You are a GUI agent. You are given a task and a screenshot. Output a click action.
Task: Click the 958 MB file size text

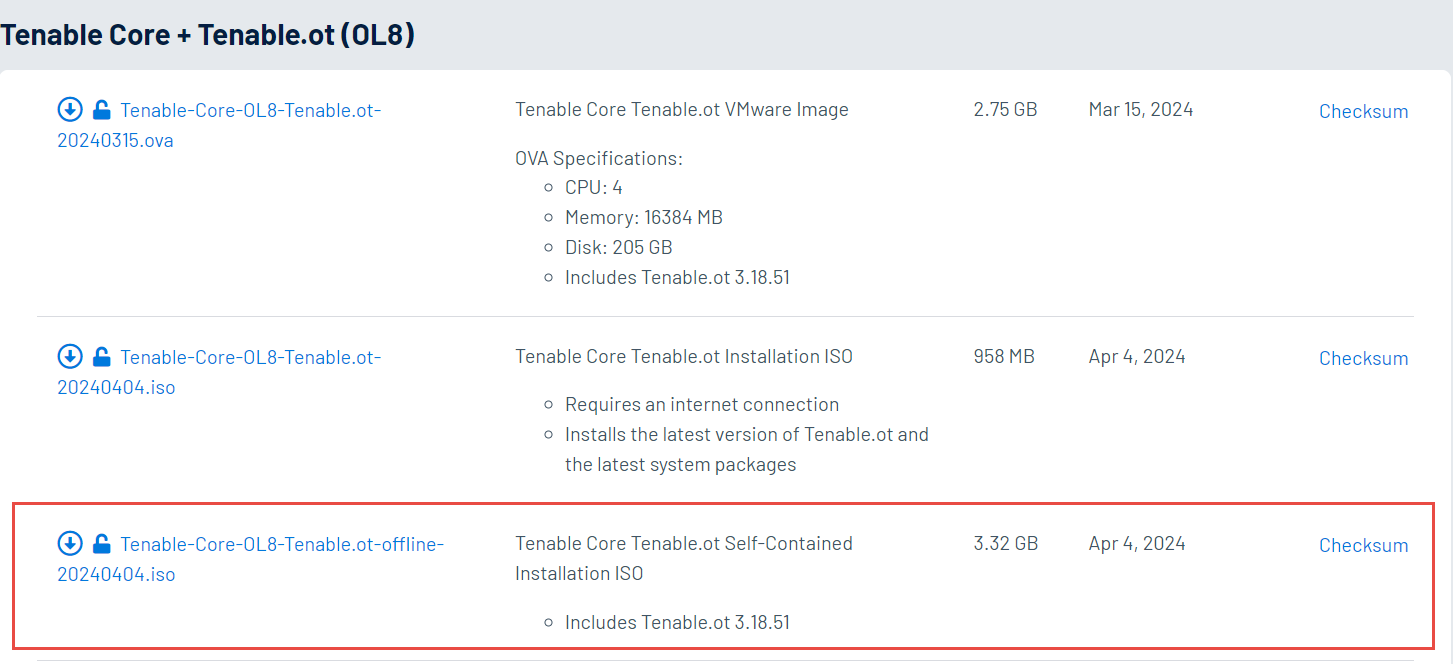tap(1003, 357)
